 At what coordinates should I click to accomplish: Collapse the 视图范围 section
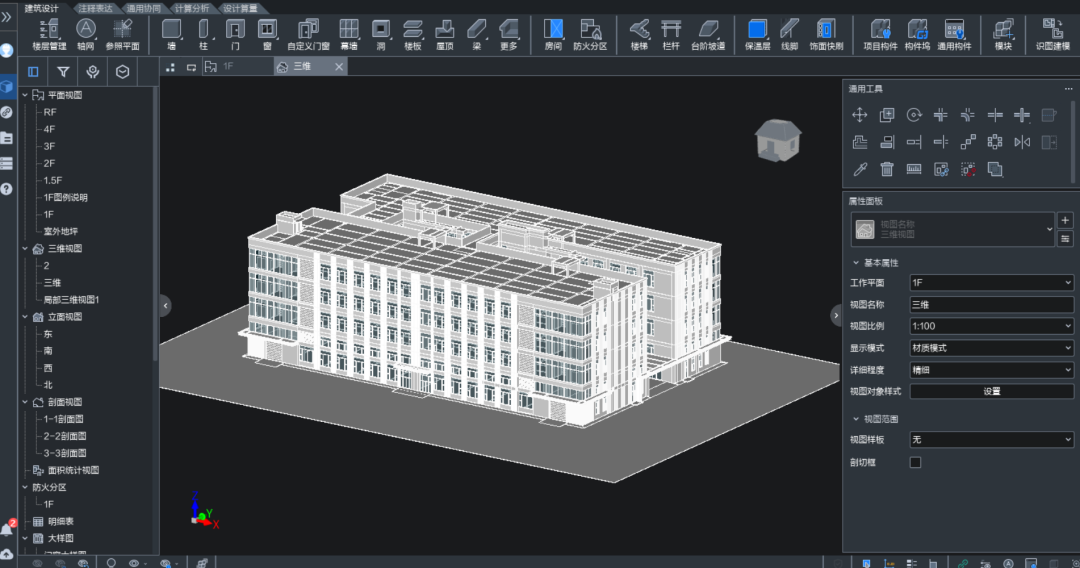pyautogui.click(x=856, y=419)
